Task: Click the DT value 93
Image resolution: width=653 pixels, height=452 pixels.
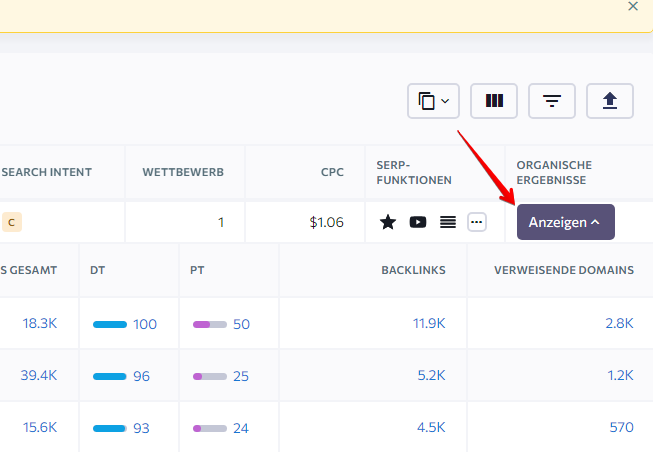Action: [x=141, y=428]
